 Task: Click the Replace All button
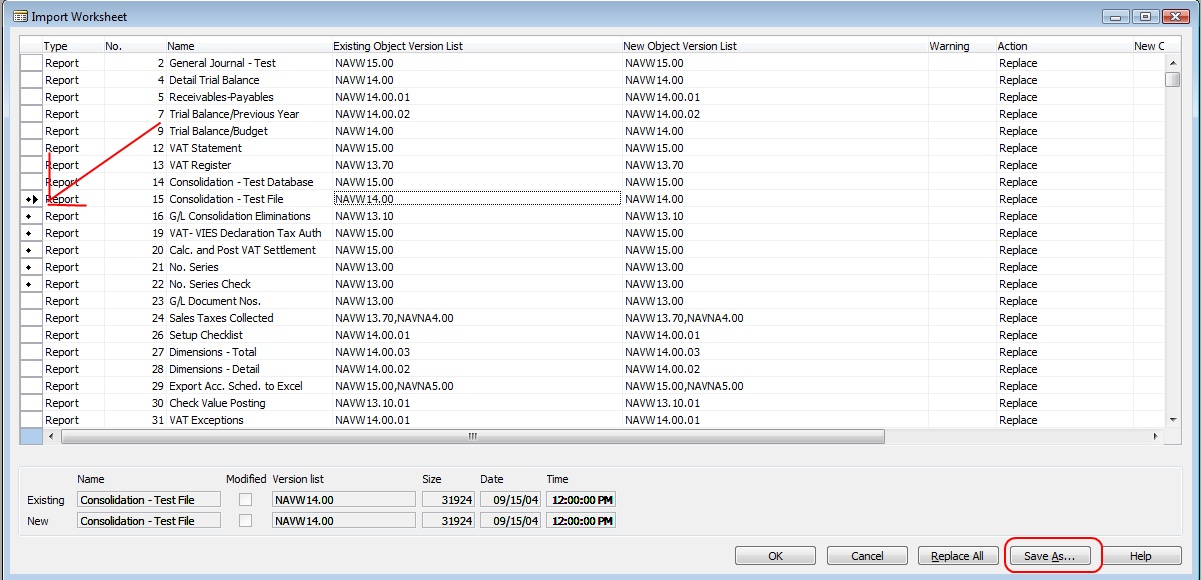pos(957,556)
